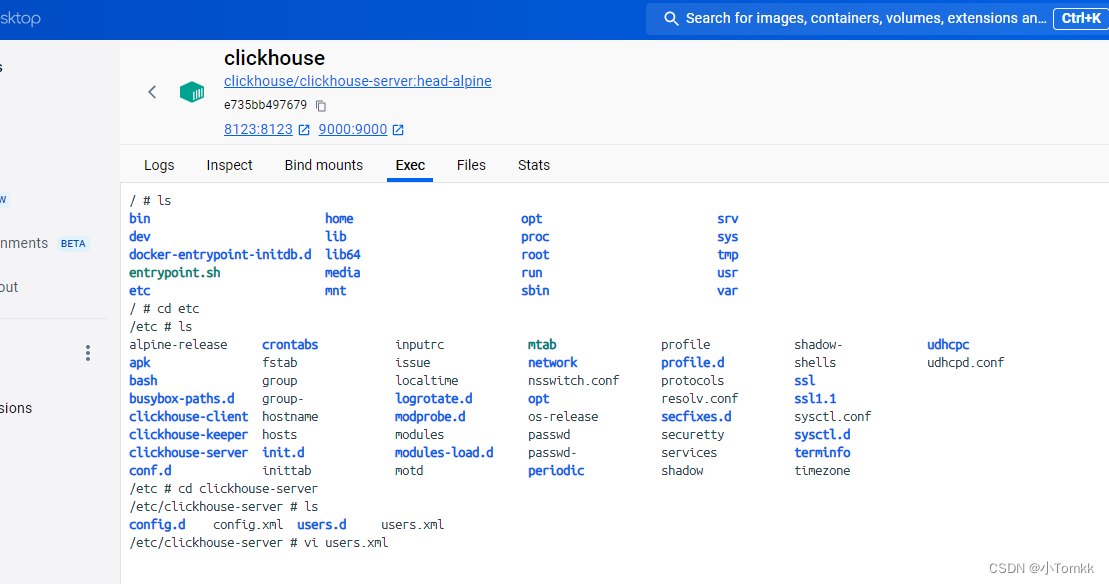Click the 9000:9000 port mapping link
This screenshot has width=1109, height=584.
(353, 128)
